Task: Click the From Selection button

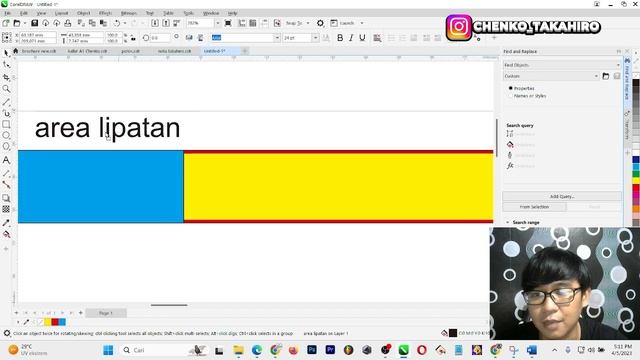Action: 534,207
